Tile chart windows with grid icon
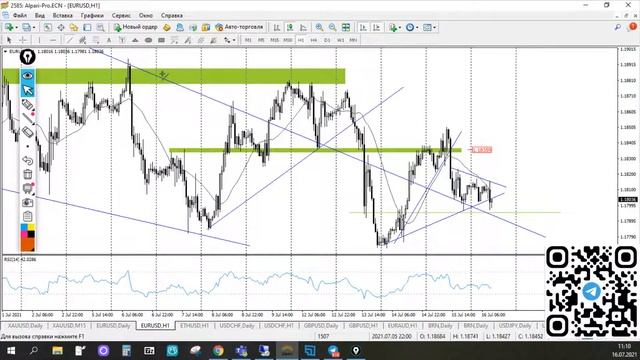The image size is (640, 360). coord(346,27)
